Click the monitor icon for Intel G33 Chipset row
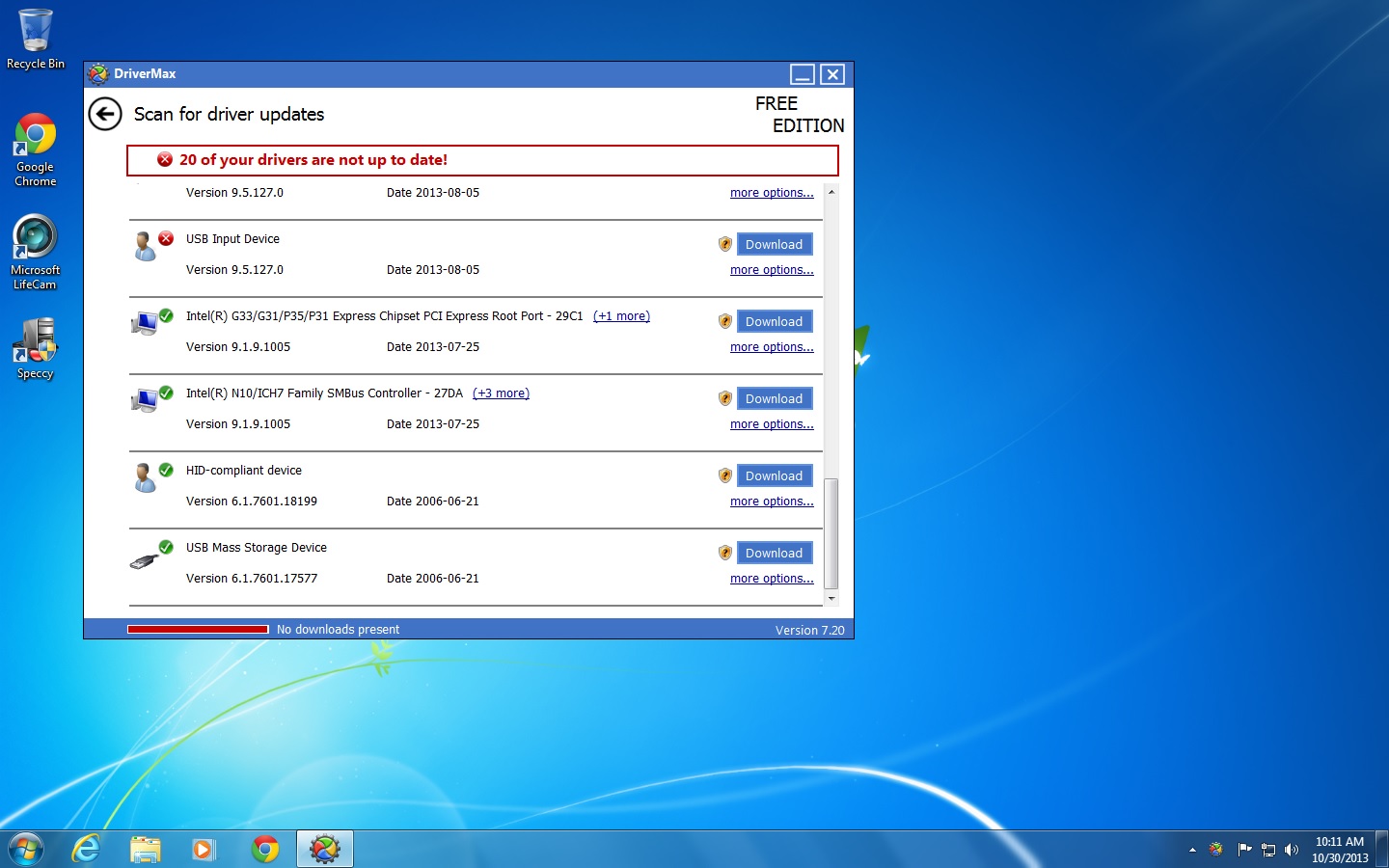Screen dimensions: 1389x868 pyautogui.click(x=145, y=323)
